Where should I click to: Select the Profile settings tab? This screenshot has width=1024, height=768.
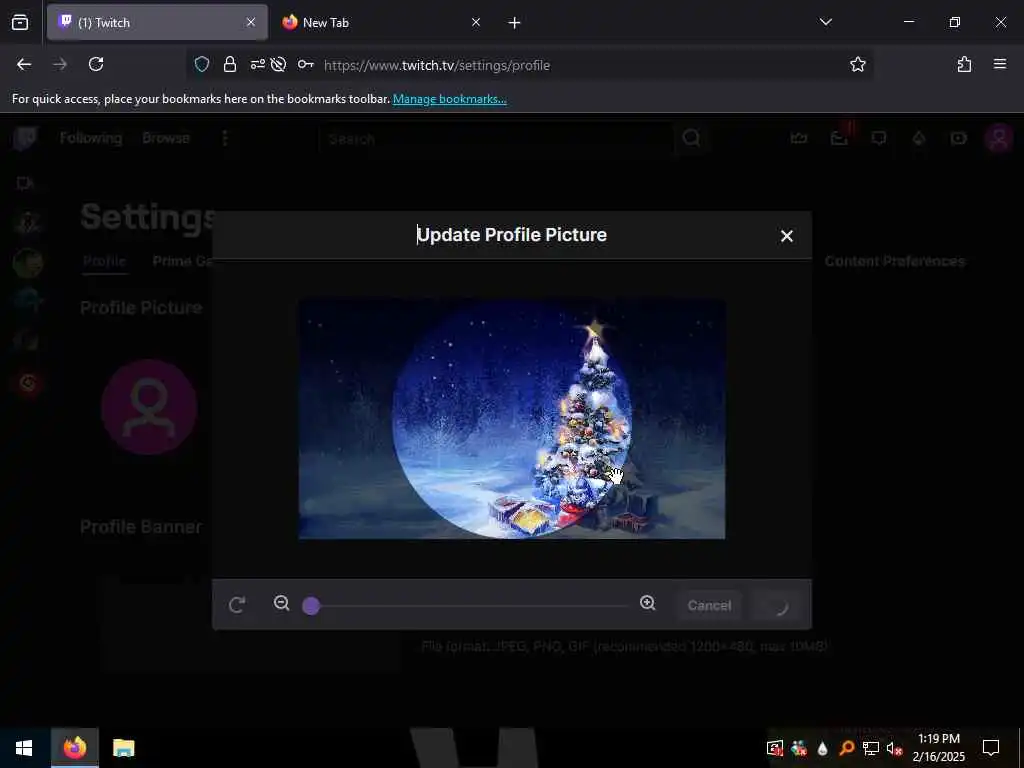104,261
